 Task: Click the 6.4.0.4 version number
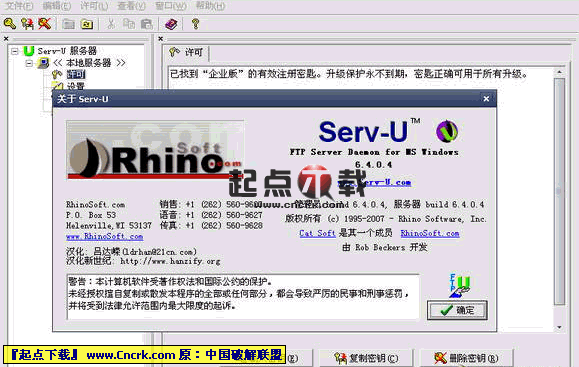[x=374, y=165]
